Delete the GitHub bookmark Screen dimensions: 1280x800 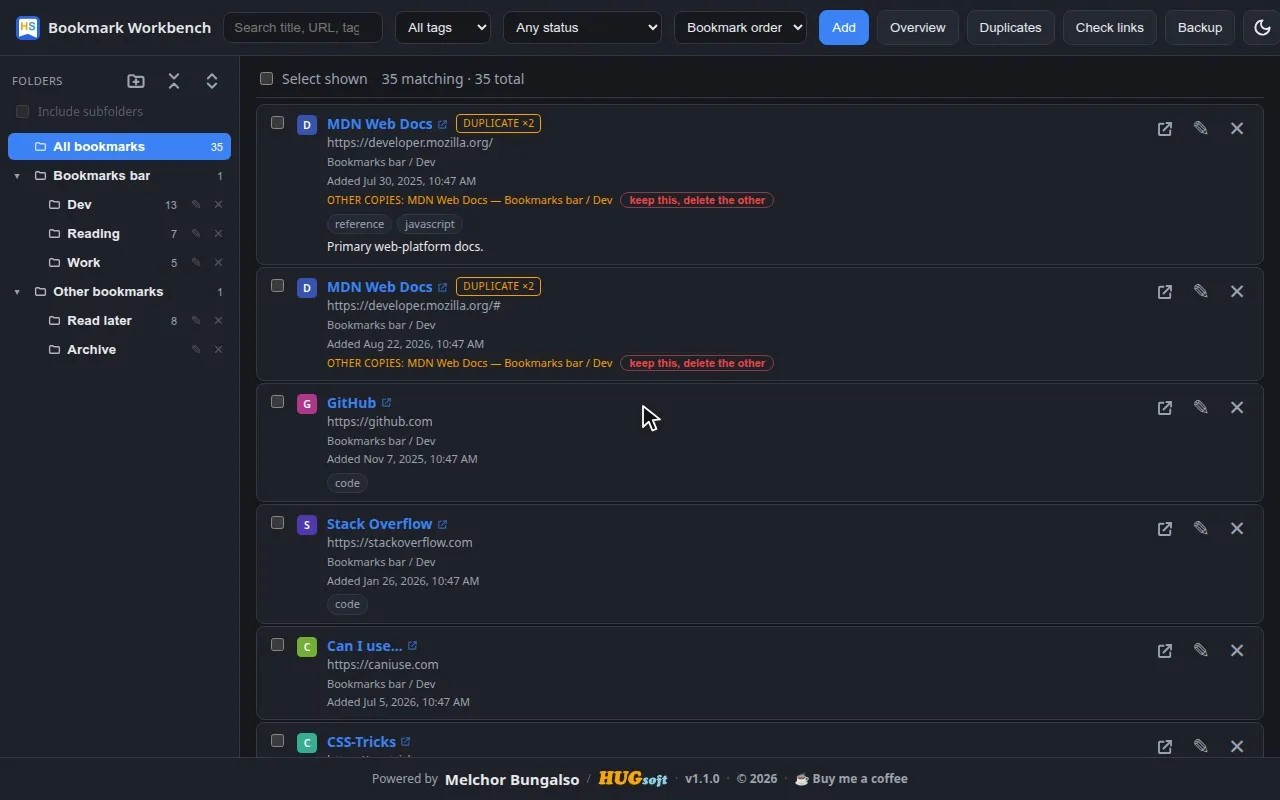point(1237,408)
